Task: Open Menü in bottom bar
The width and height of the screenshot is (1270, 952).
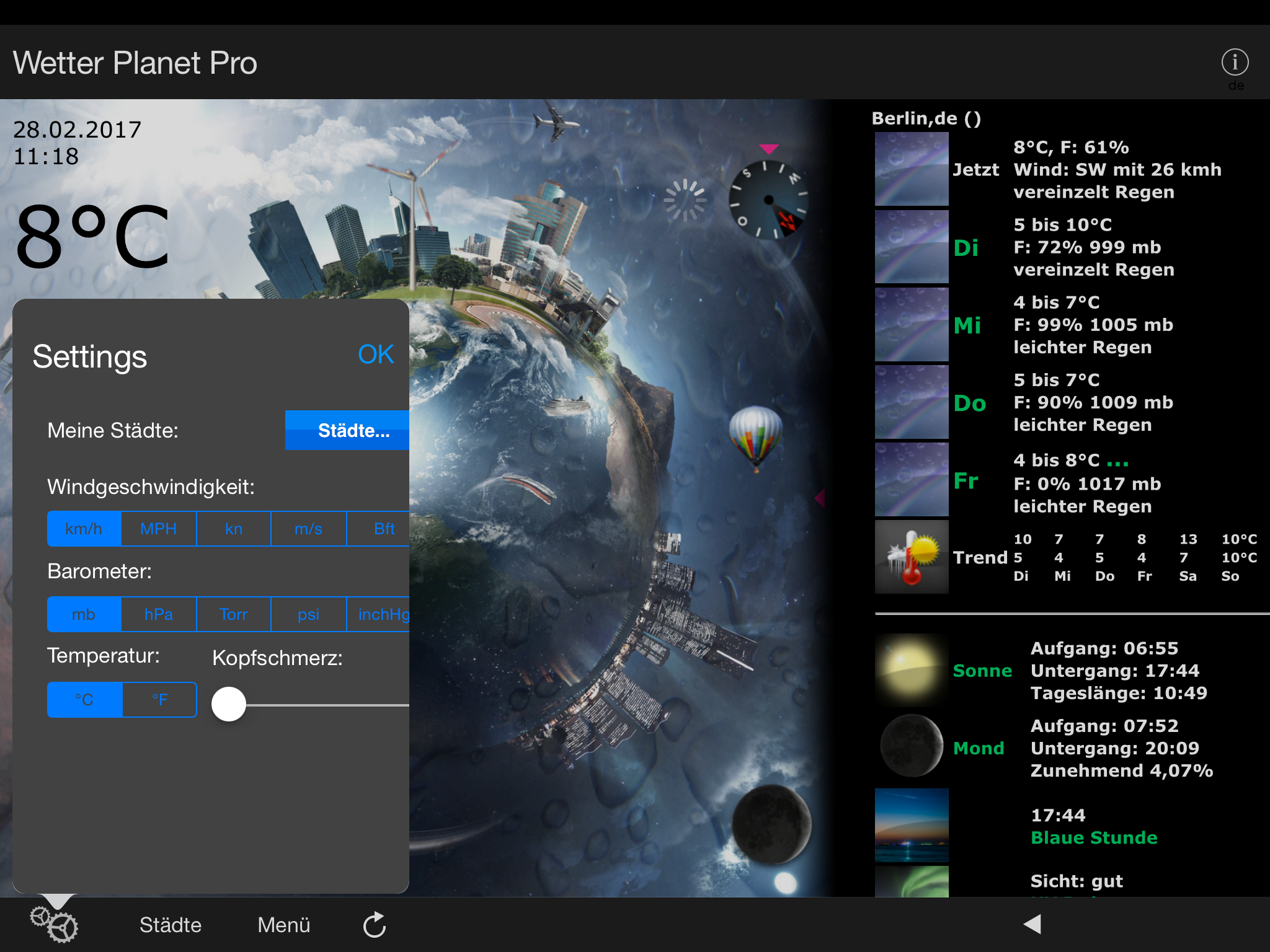Action: click(x=283, y=925)
